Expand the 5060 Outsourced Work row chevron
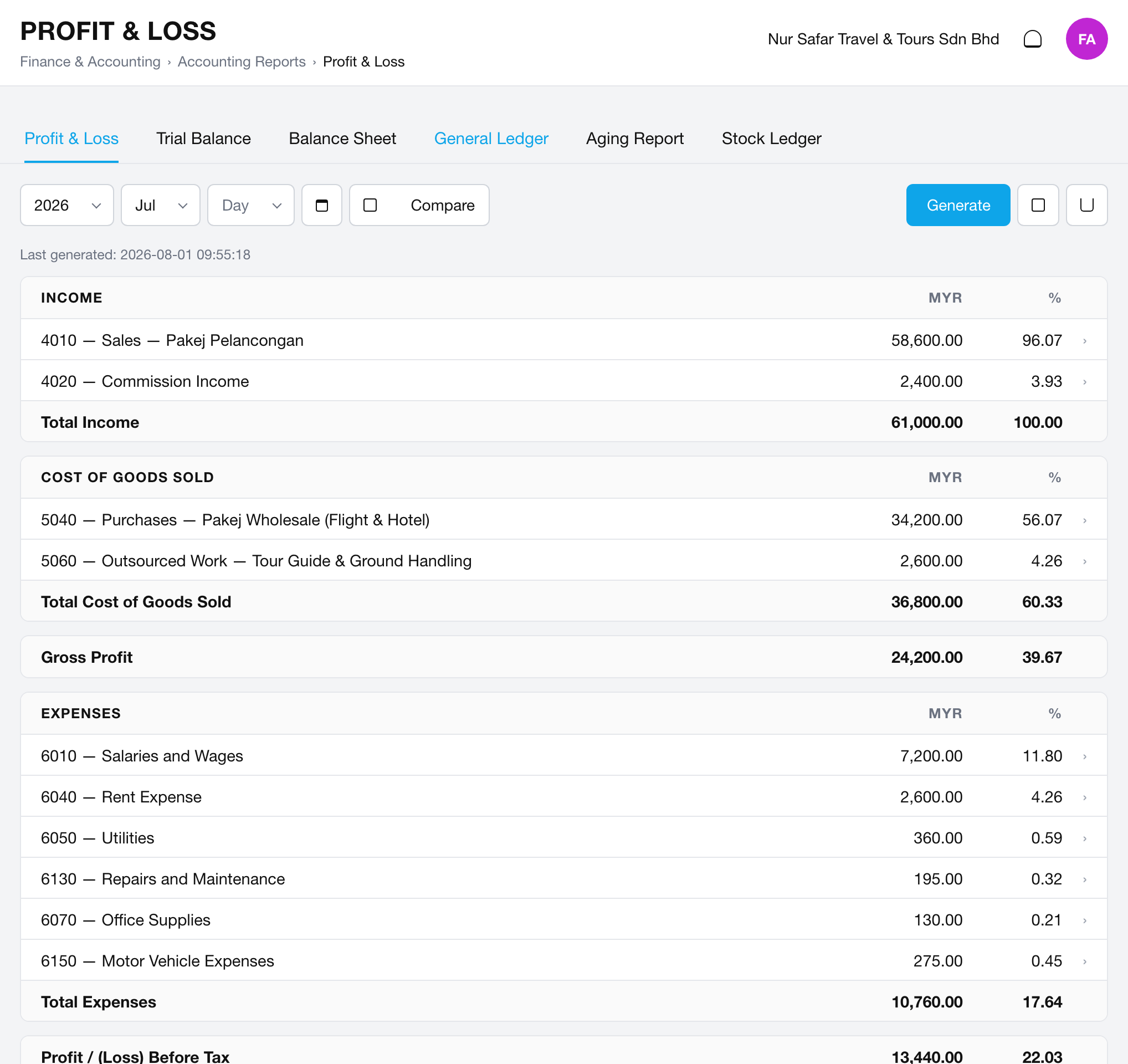The width and height of the screenshot is (1128, 1064). pos(1084,561)
